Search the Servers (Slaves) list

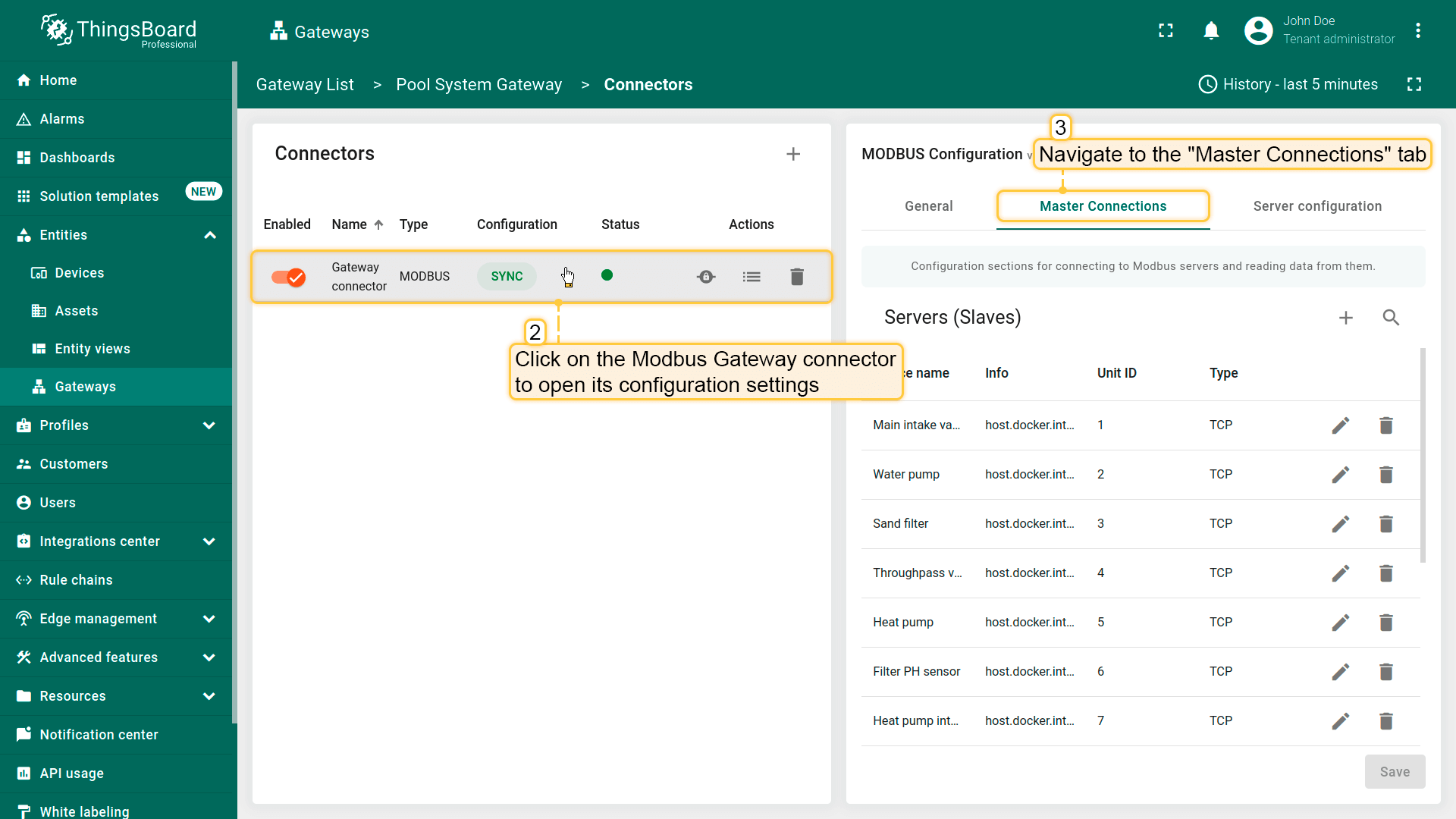tap(1391, 318)
